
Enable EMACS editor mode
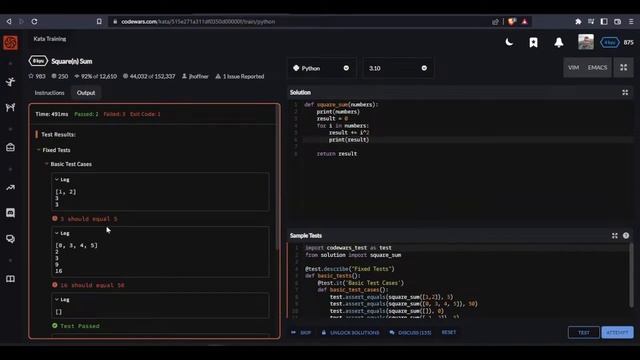tap(598, 68)
